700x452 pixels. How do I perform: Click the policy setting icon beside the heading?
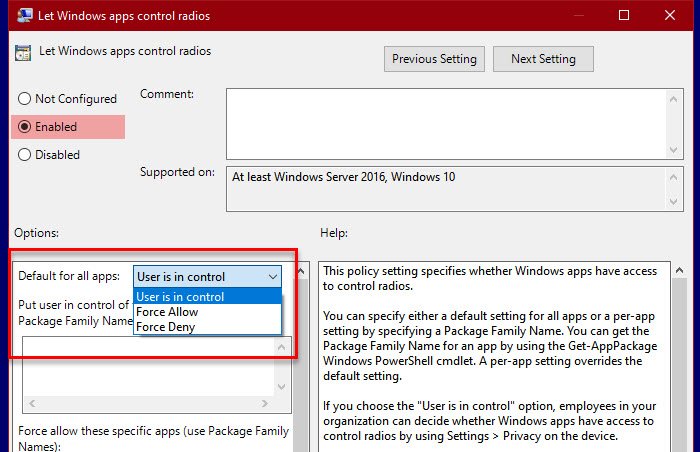point(21,53)
